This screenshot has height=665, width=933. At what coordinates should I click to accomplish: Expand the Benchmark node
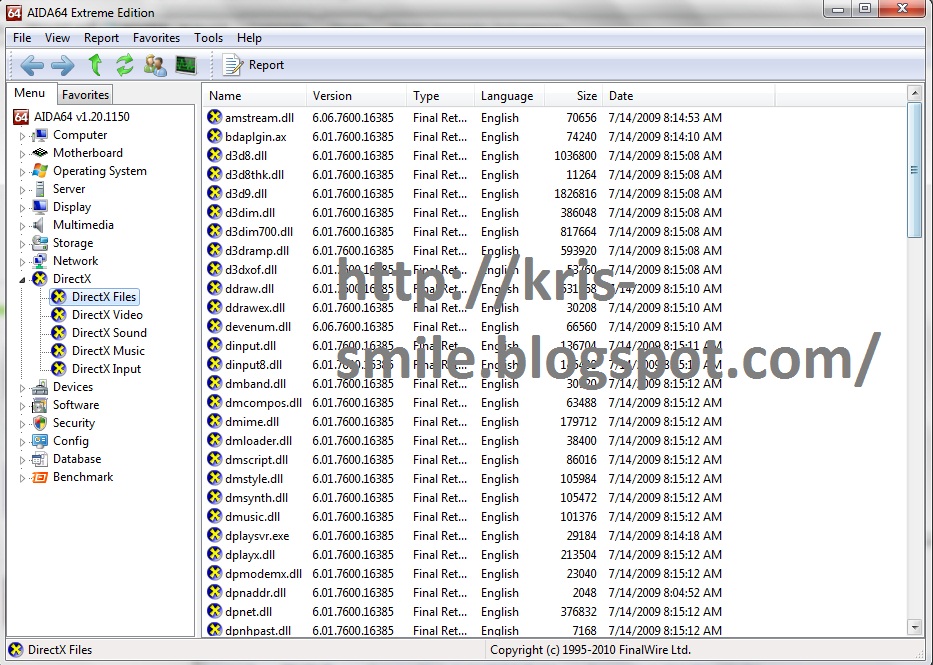pyautogui.click(x=22, y=478)
